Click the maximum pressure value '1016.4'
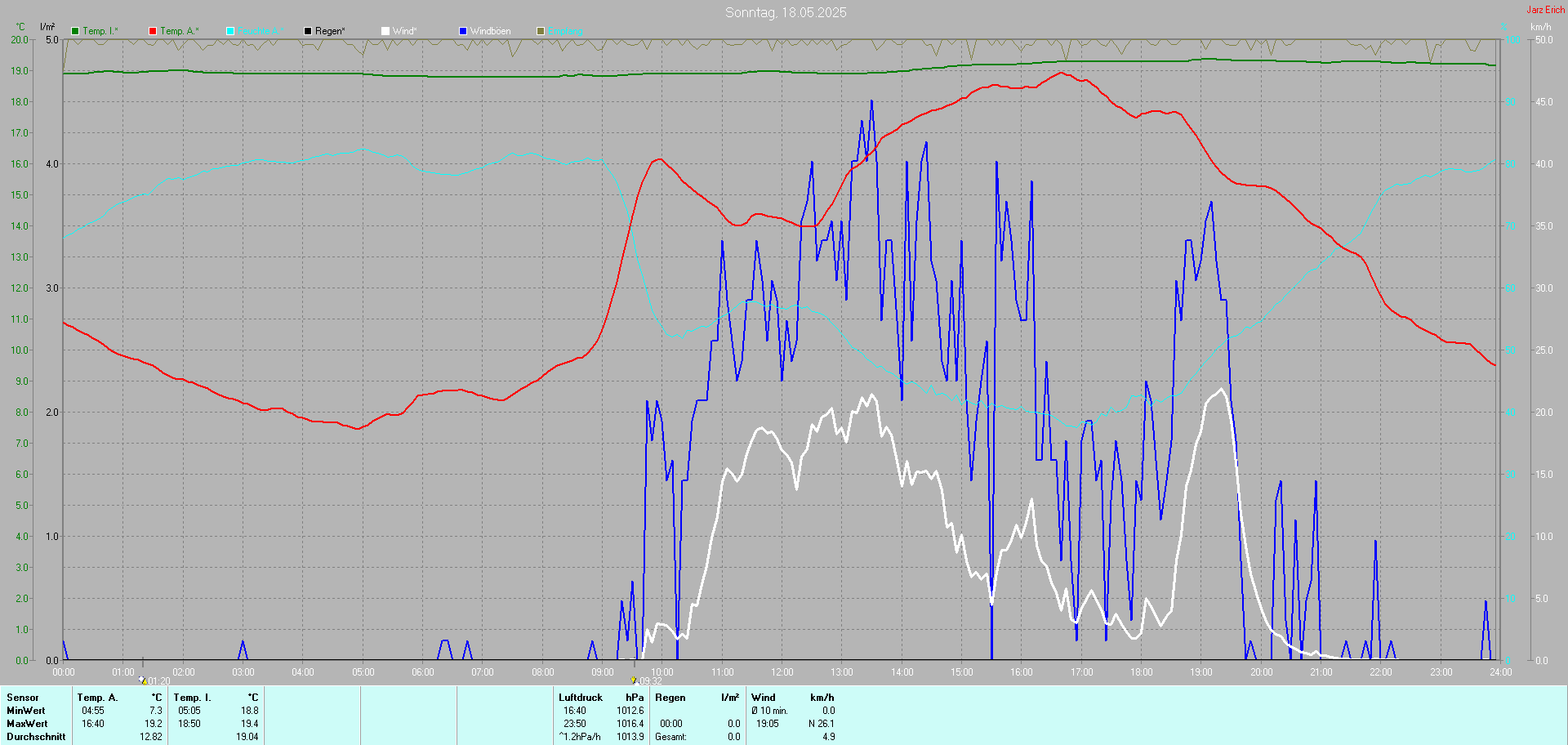 point(630,724)
